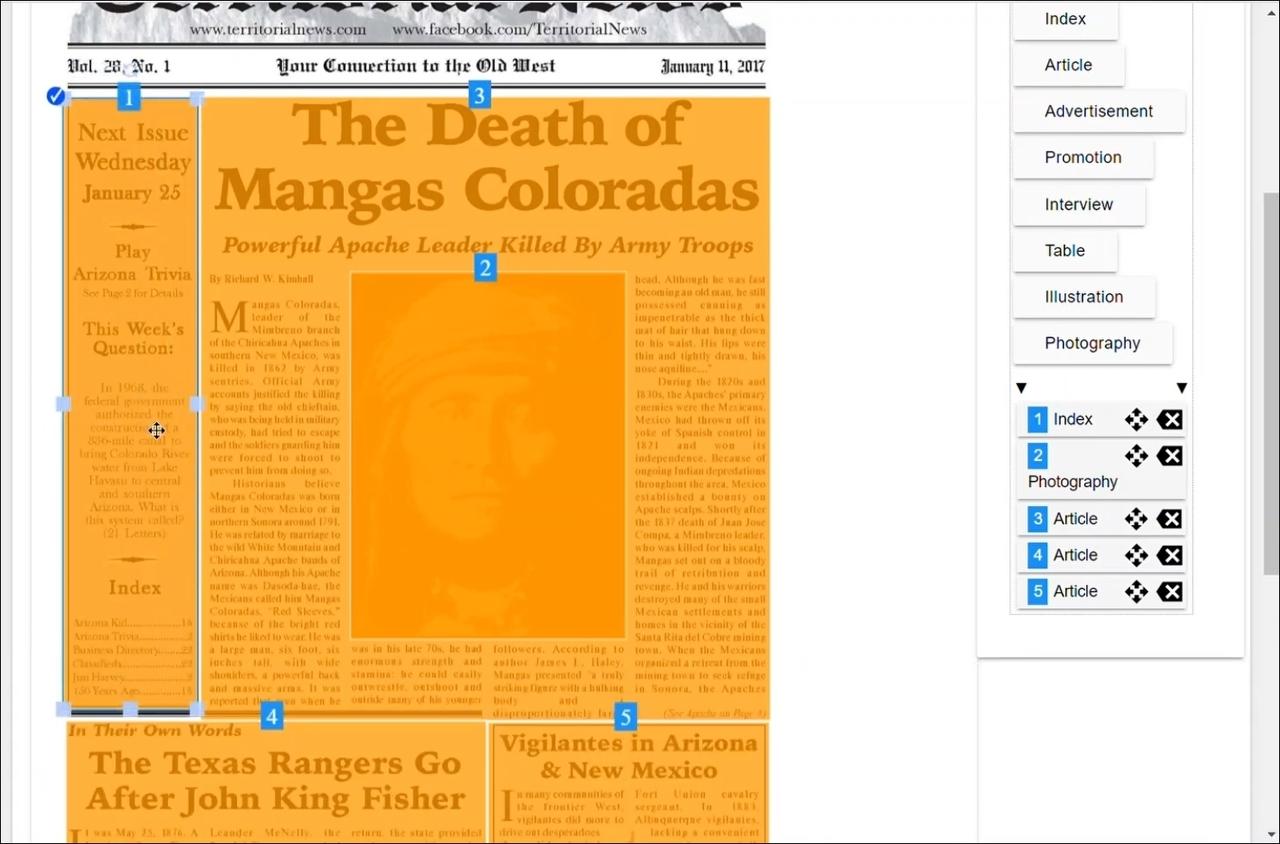Click the page vertical scrollbar thumb
Image resolution: width=1280 pixels, height=844 pixels.
click(x=1271, y=385)
